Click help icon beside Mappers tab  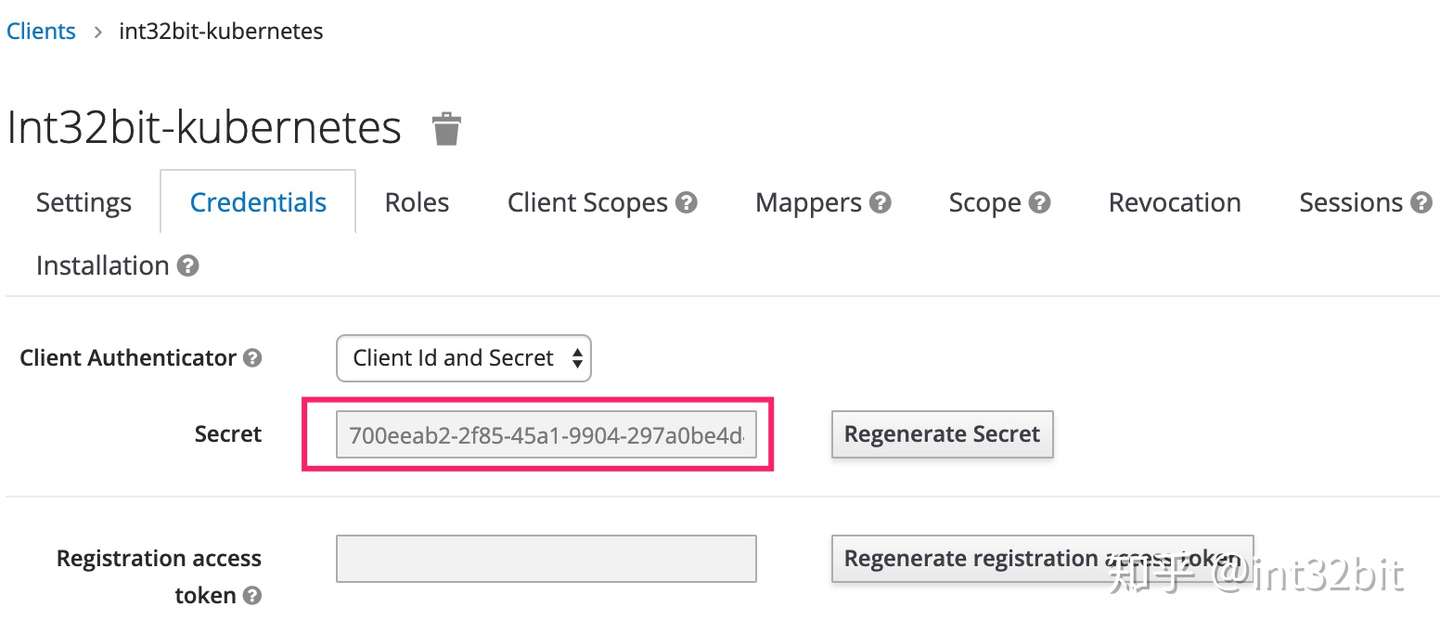click(x=880, y=202)
